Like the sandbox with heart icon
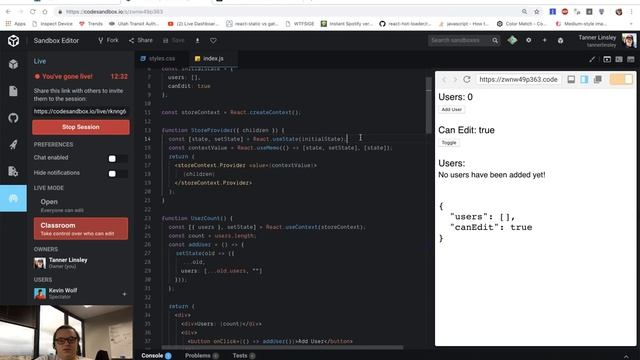640x360 pixels. coord(213,40)
